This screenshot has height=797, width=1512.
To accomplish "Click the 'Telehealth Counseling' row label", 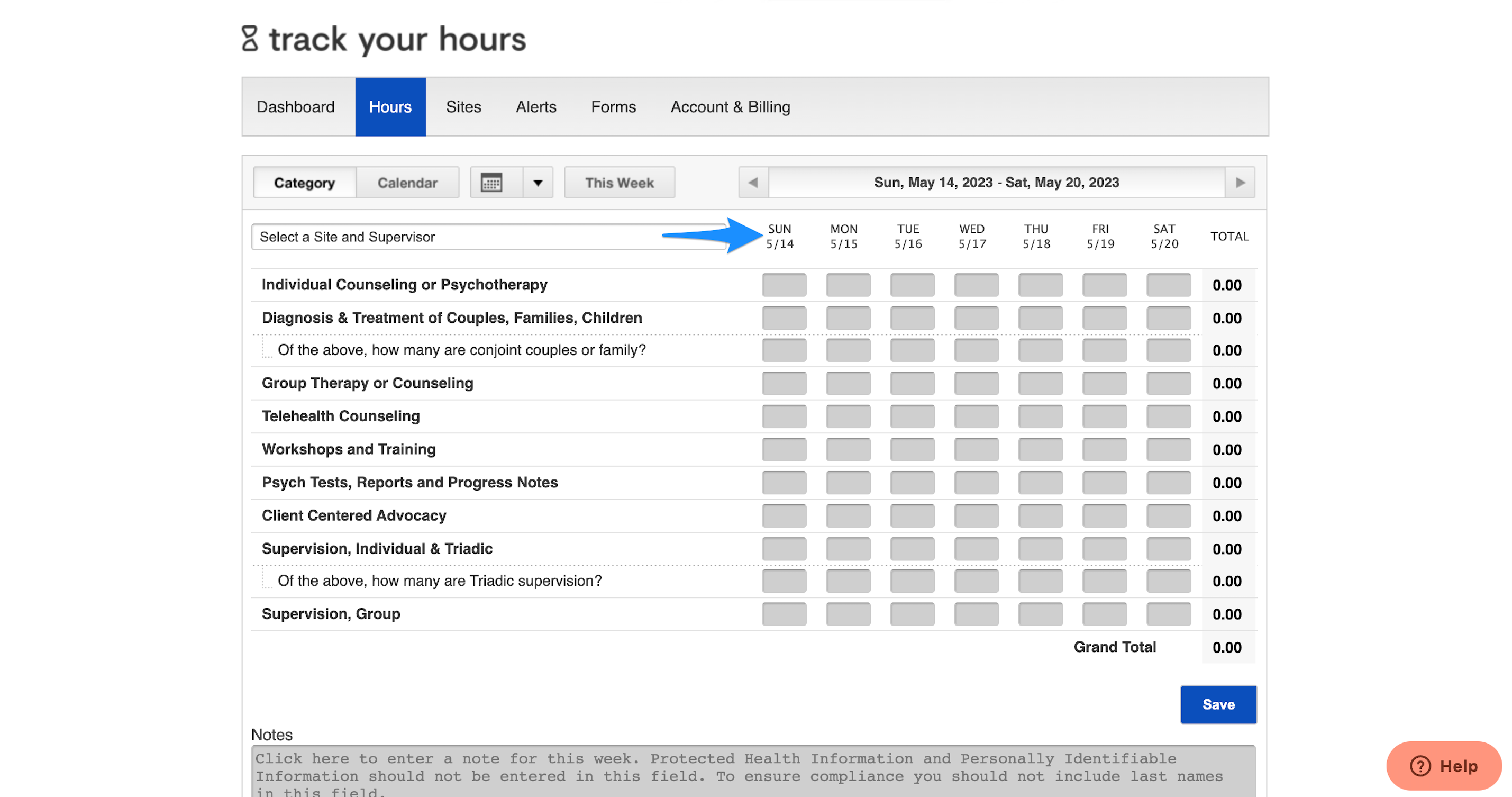I will point(340,416).
